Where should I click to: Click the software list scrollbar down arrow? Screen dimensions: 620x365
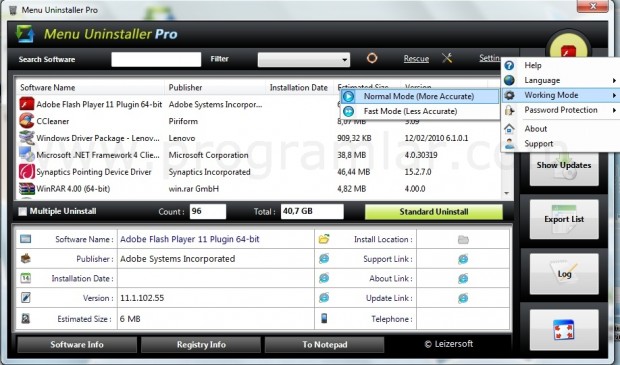(507, 193)
